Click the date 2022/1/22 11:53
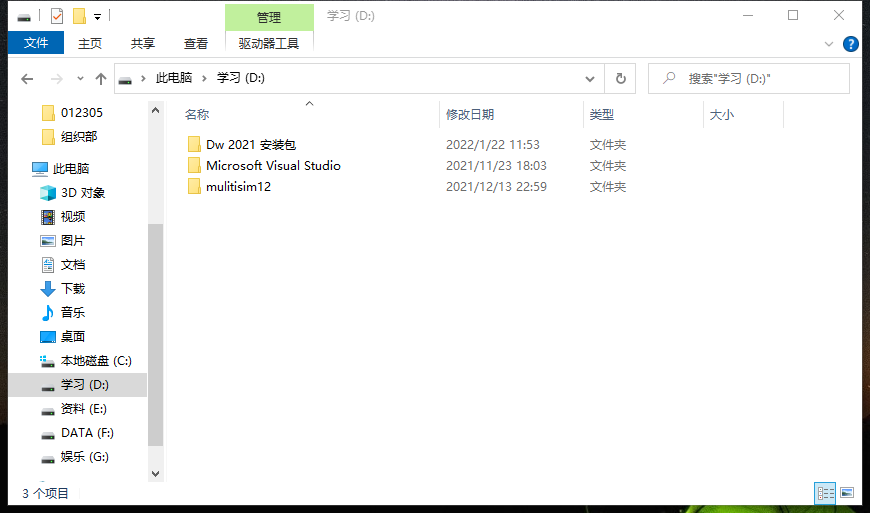 pos(493,145)
